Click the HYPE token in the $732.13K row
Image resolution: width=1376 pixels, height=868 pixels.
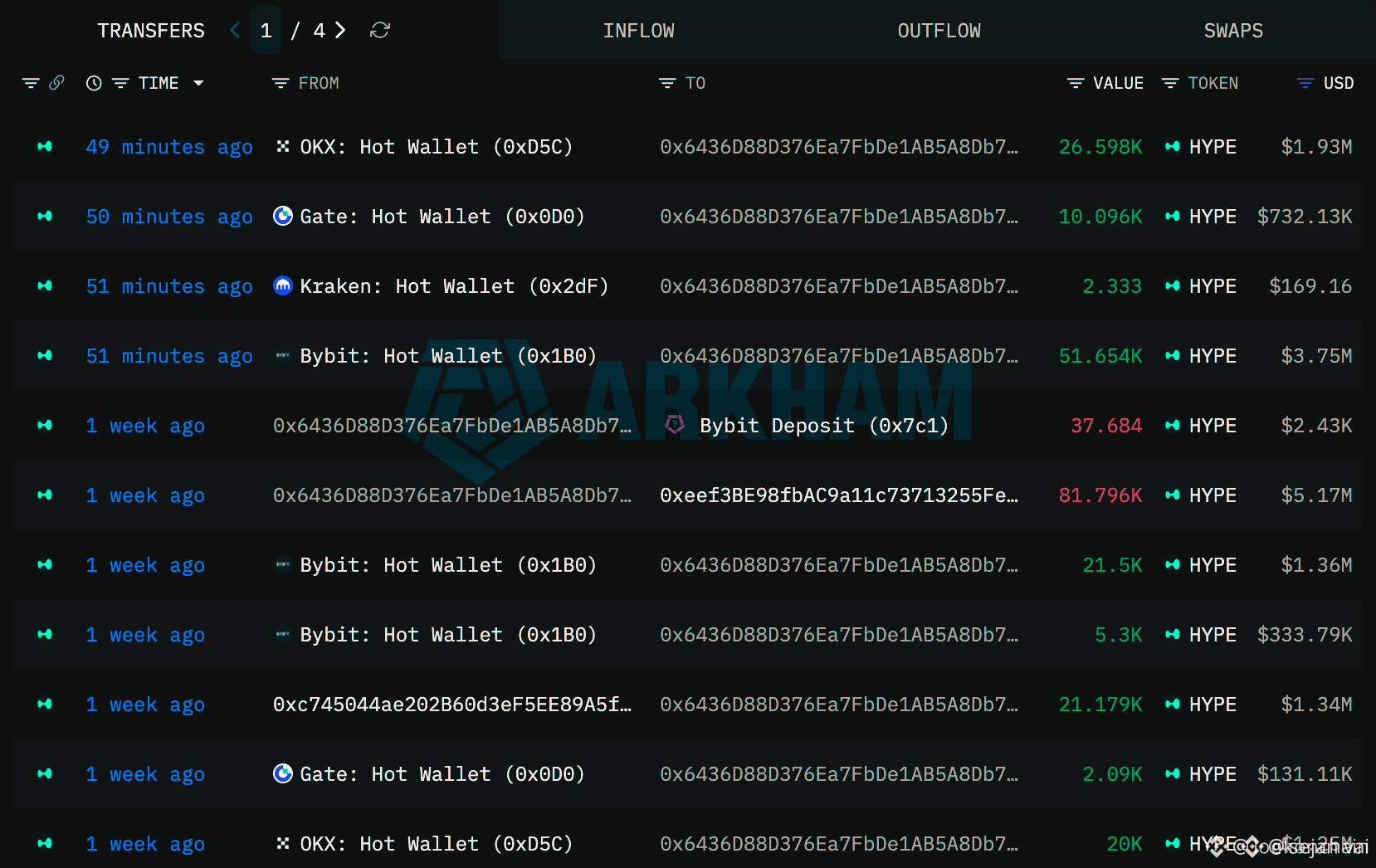coord(1213,217)
